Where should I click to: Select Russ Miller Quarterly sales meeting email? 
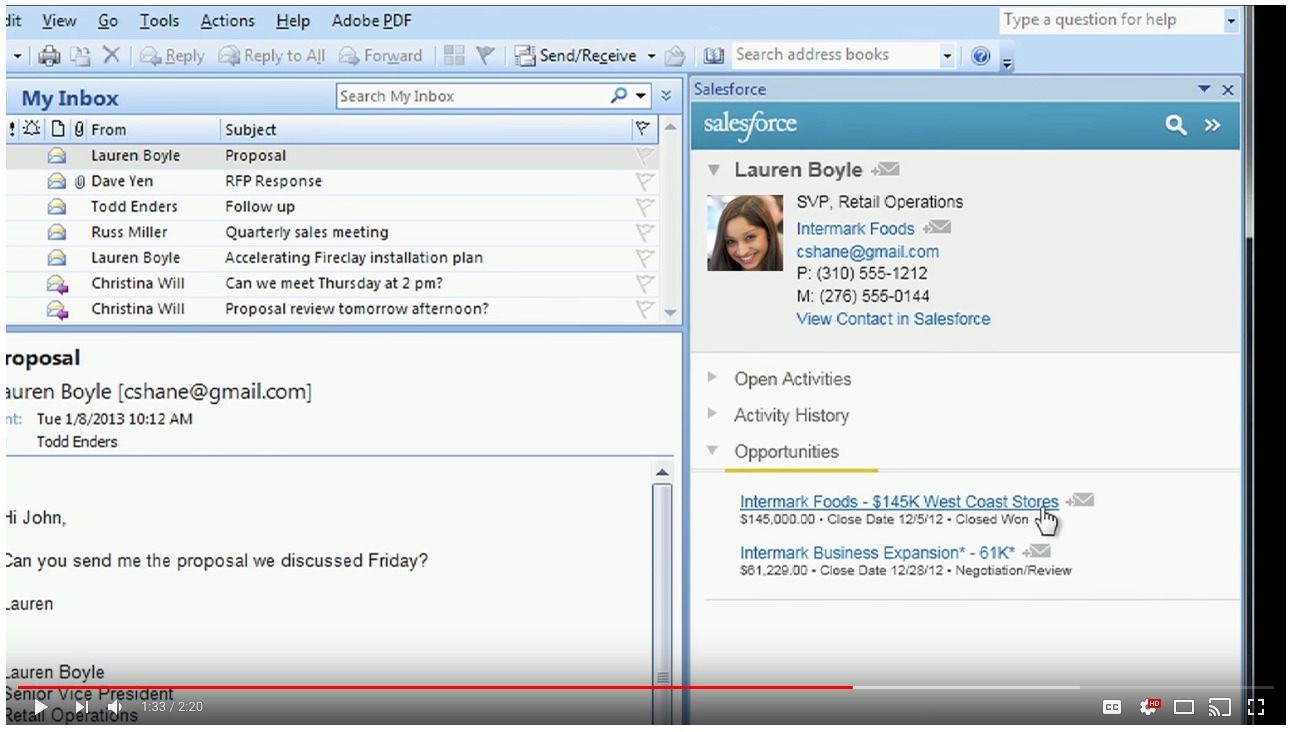coord(332,232)
